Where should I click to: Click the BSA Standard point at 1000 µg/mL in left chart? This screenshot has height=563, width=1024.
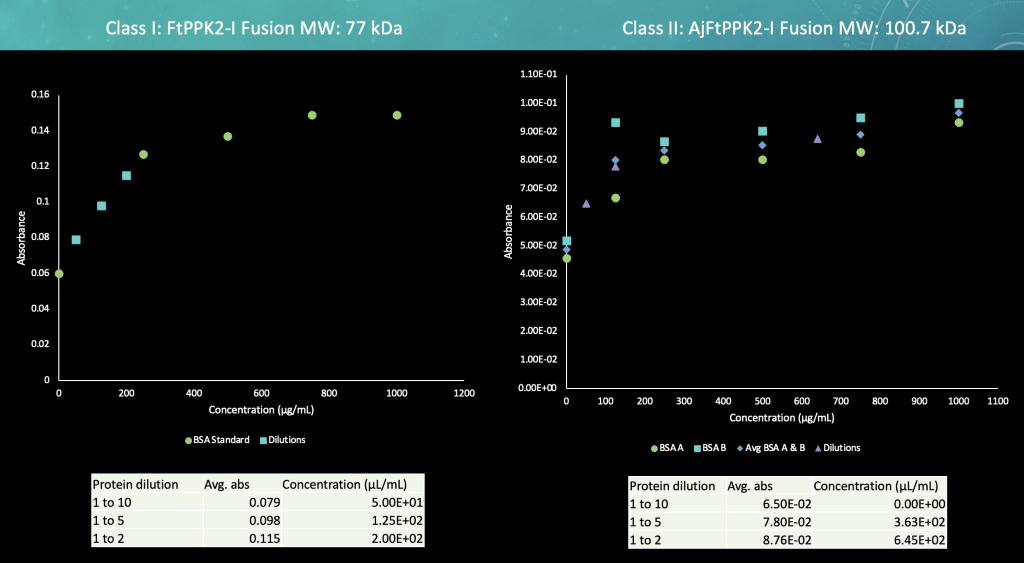[x=397, y=116]
